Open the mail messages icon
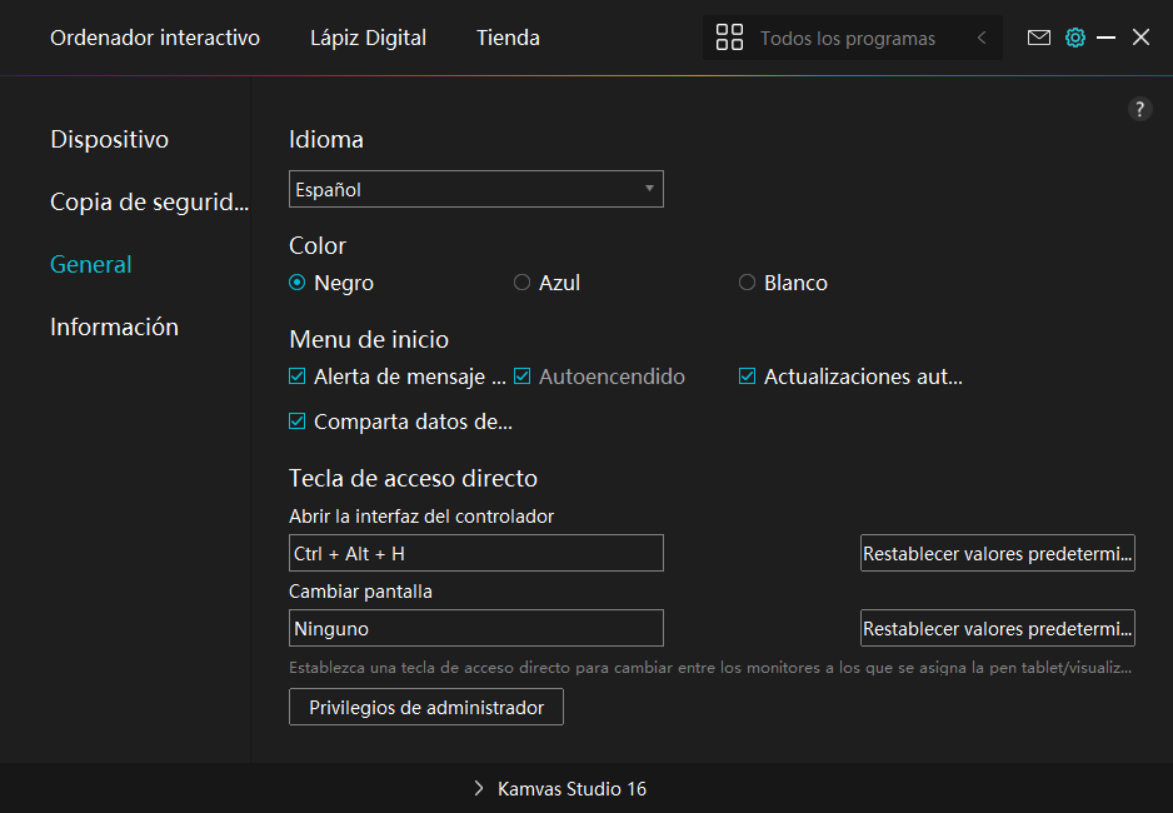The height and width of the screenshot is (813, 1173). click(1039, 38)
